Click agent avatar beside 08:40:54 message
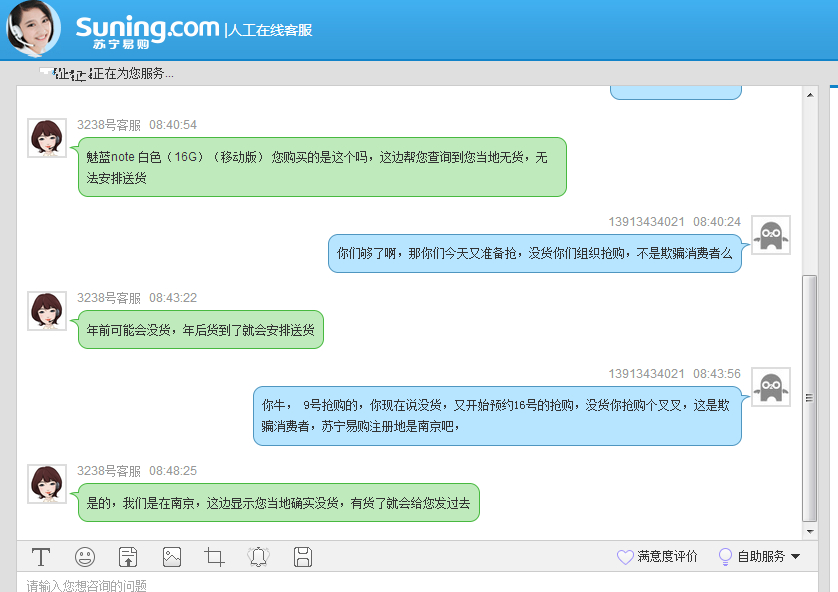 click(47, 138)
